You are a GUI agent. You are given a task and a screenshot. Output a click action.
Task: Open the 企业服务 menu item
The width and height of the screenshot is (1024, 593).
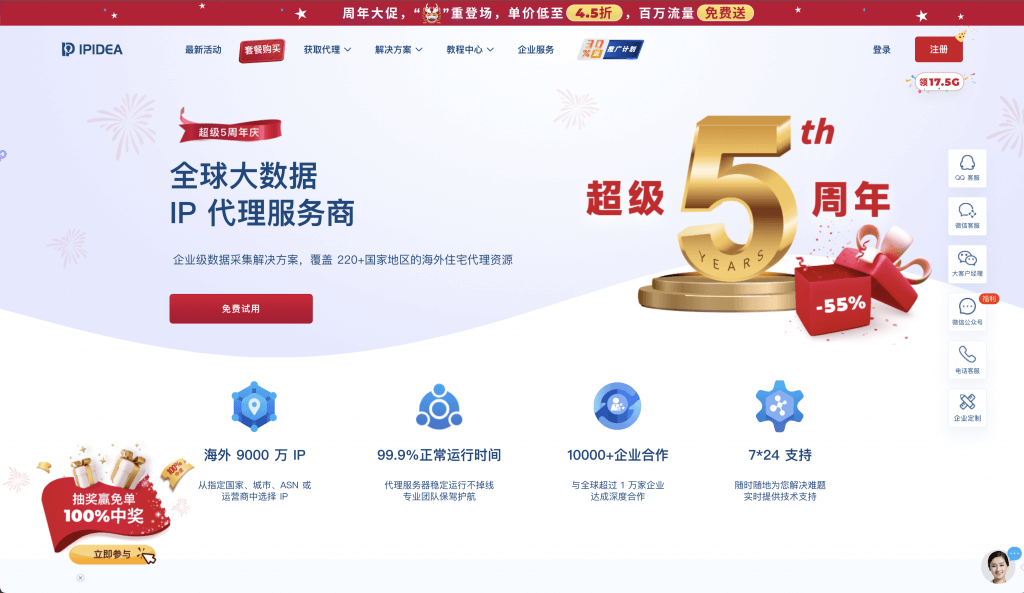pyautogui.click(x=536, y=50)
